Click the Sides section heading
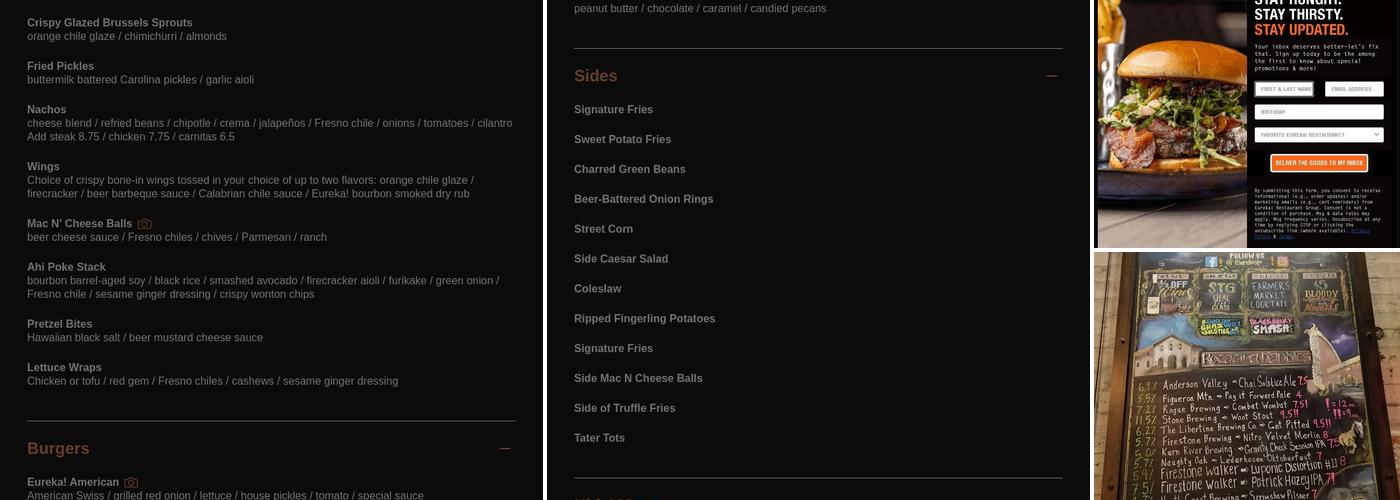This screenshot has width=1400, height=500. [x=595, y=76]
